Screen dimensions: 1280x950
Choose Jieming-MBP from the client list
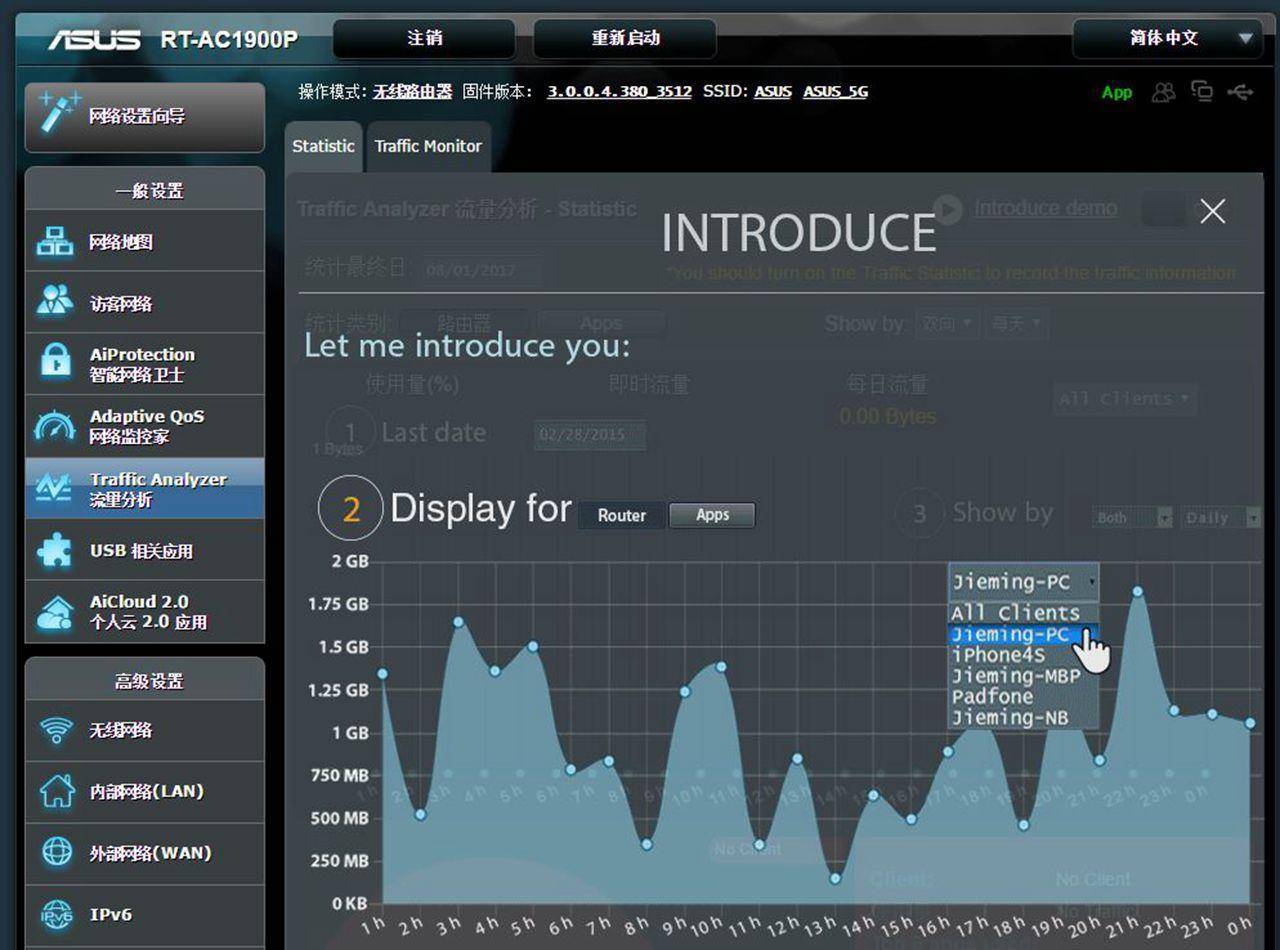point(1023,676)
